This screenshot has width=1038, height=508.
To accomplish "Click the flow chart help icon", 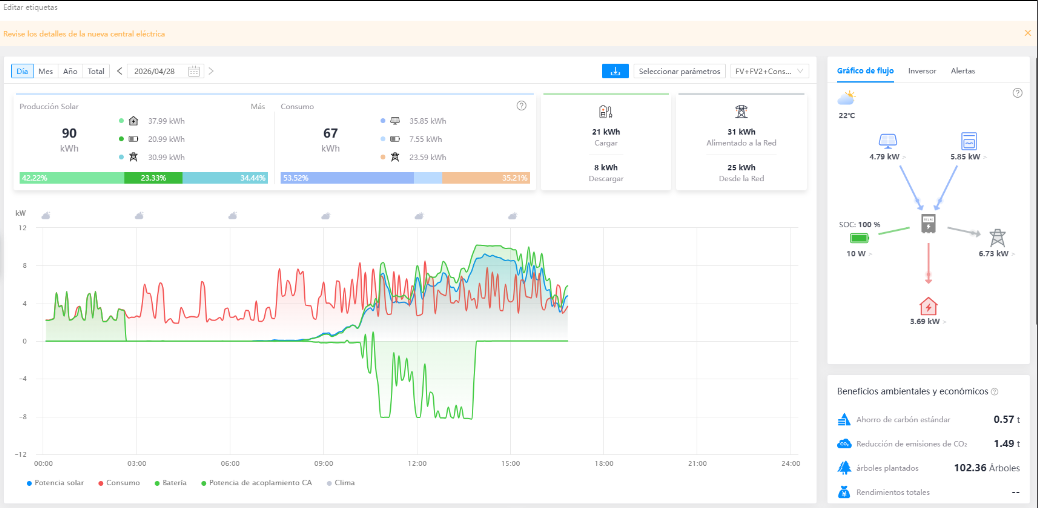I will coord(1018,93).
